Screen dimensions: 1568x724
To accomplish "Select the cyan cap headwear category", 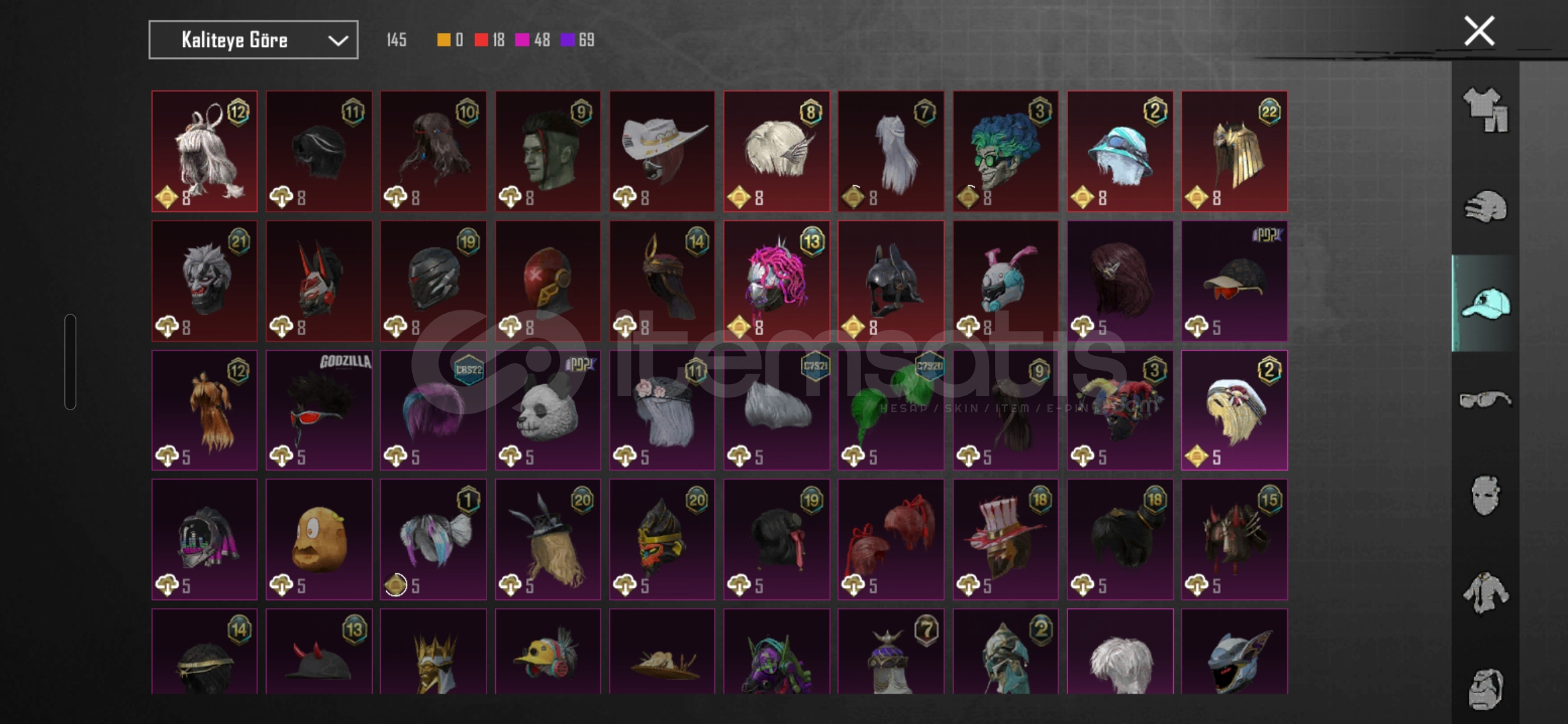I will click(x=1486, y=303).
